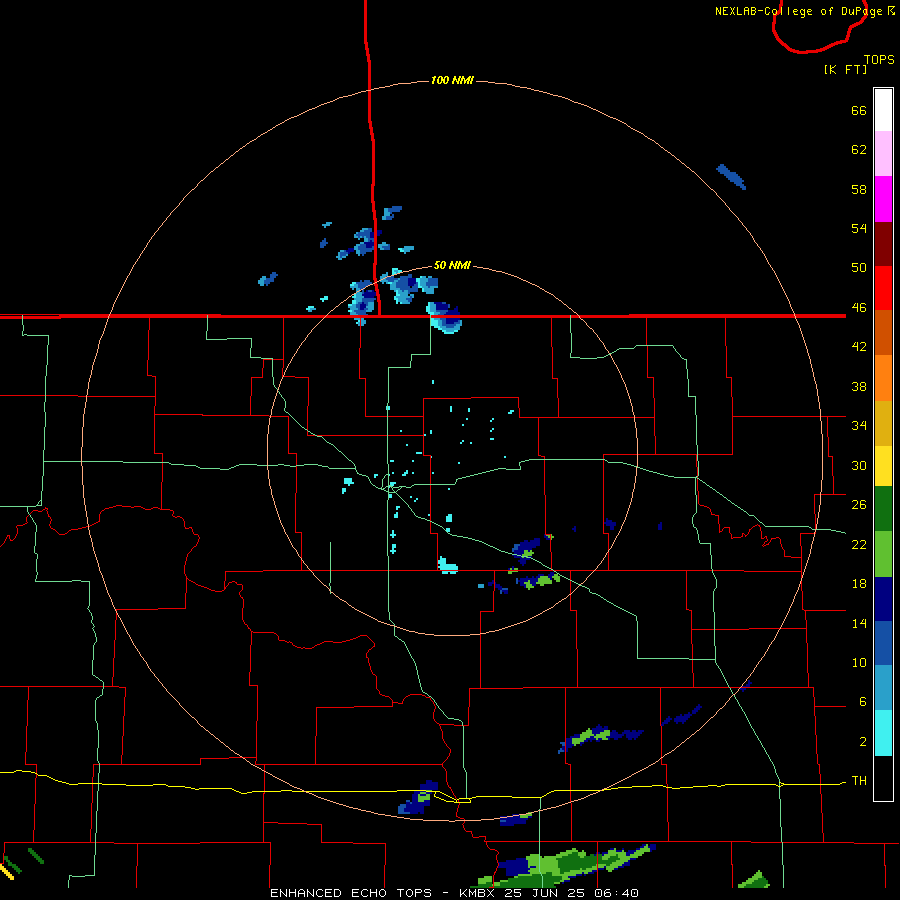The image size is (900, 900).
Task: Pick the bright orange legend block
Action: pyautogui.click(x=883, y=378)
